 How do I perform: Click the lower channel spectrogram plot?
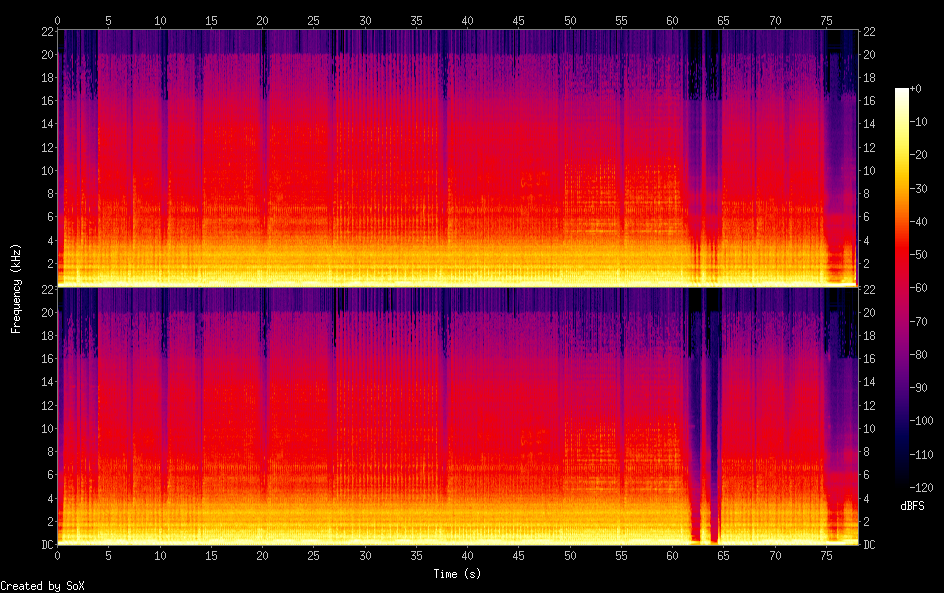tap(457, 416)
